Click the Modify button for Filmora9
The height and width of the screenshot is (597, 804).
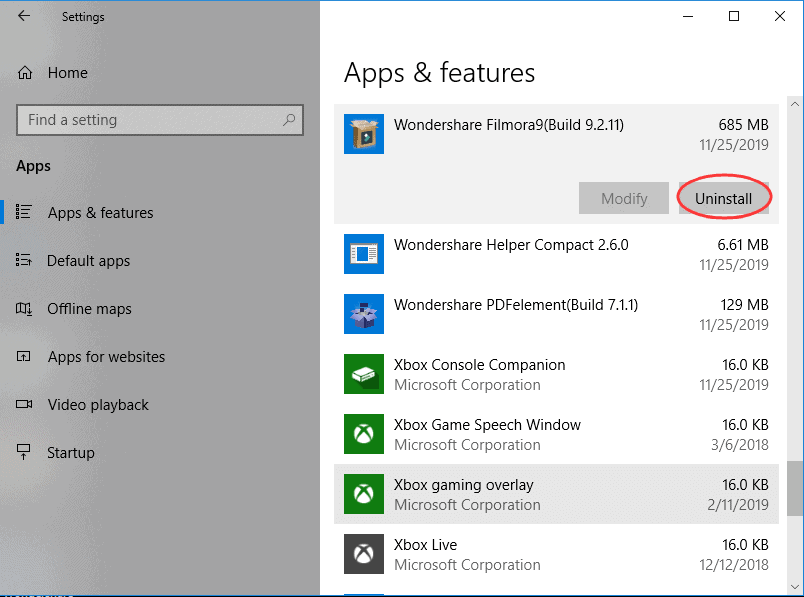pyautogui.click(x=624, y=198)
